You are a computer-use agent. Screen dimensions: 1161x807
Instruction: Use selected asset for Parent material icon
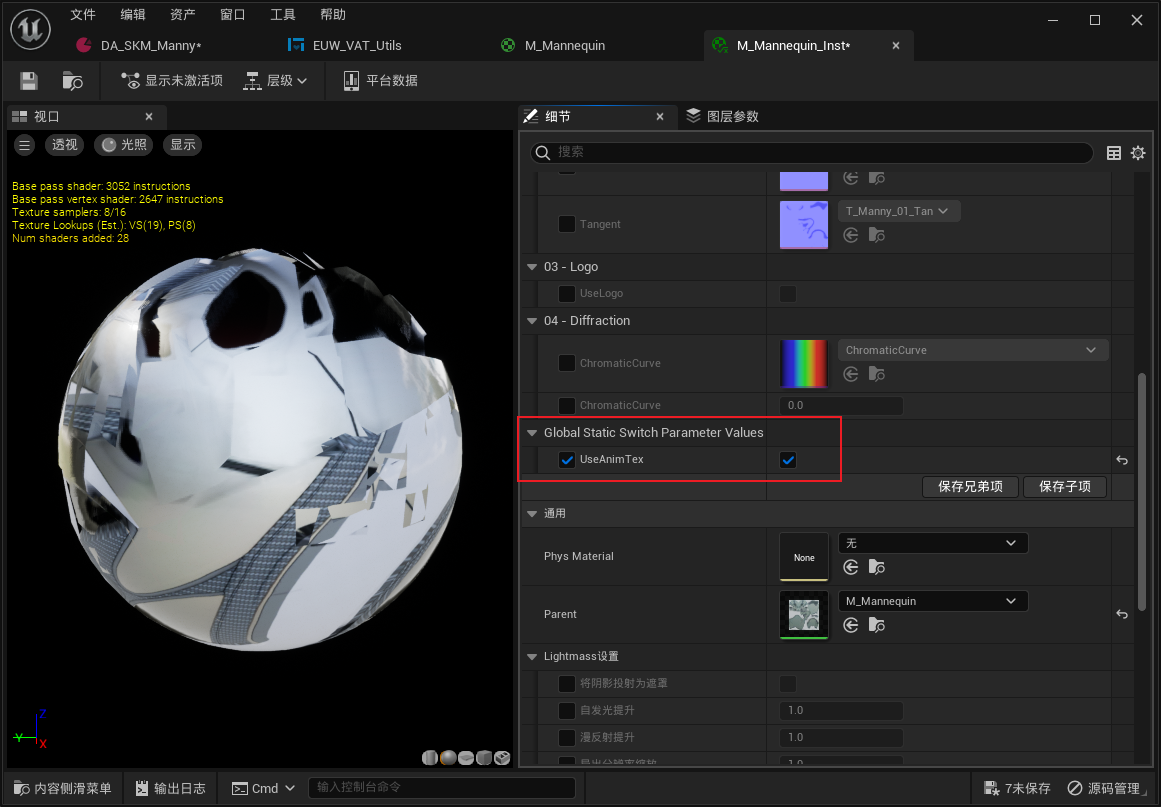tap(851, 625)
